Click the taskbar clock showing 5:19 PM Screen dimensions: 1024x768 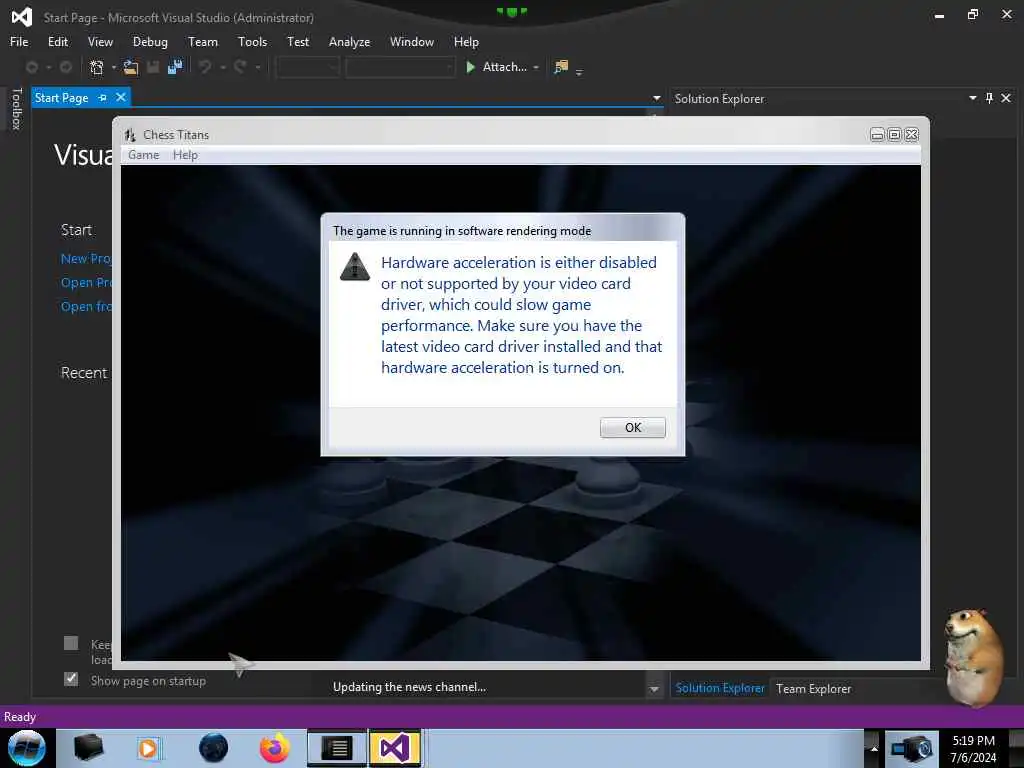point(973,749)
